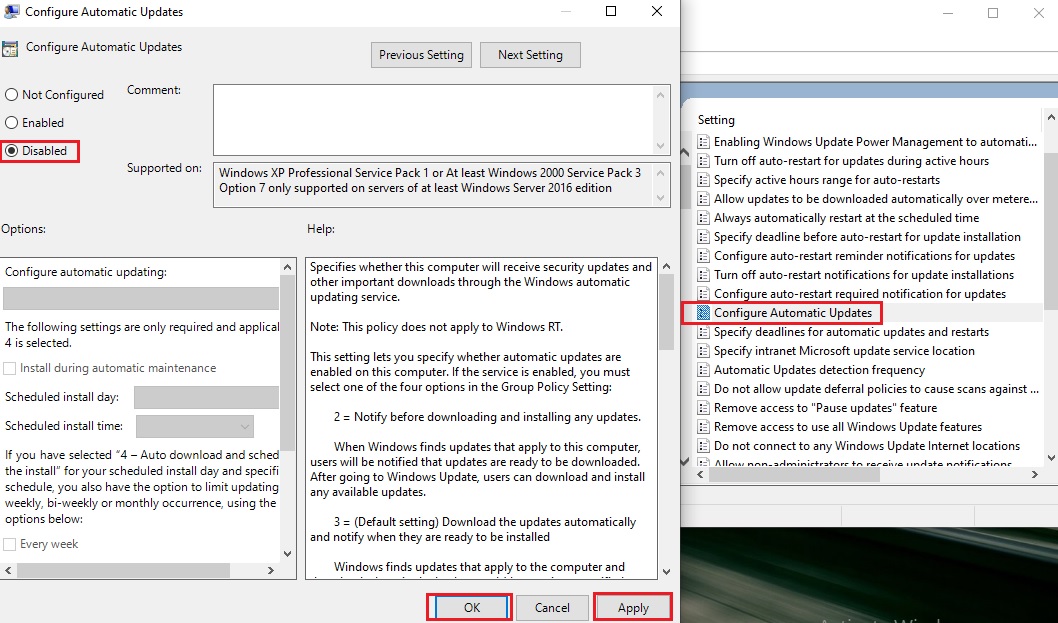Select the Enabled radio button
This screenshot has height=623, width=1058.
point(12,123)
